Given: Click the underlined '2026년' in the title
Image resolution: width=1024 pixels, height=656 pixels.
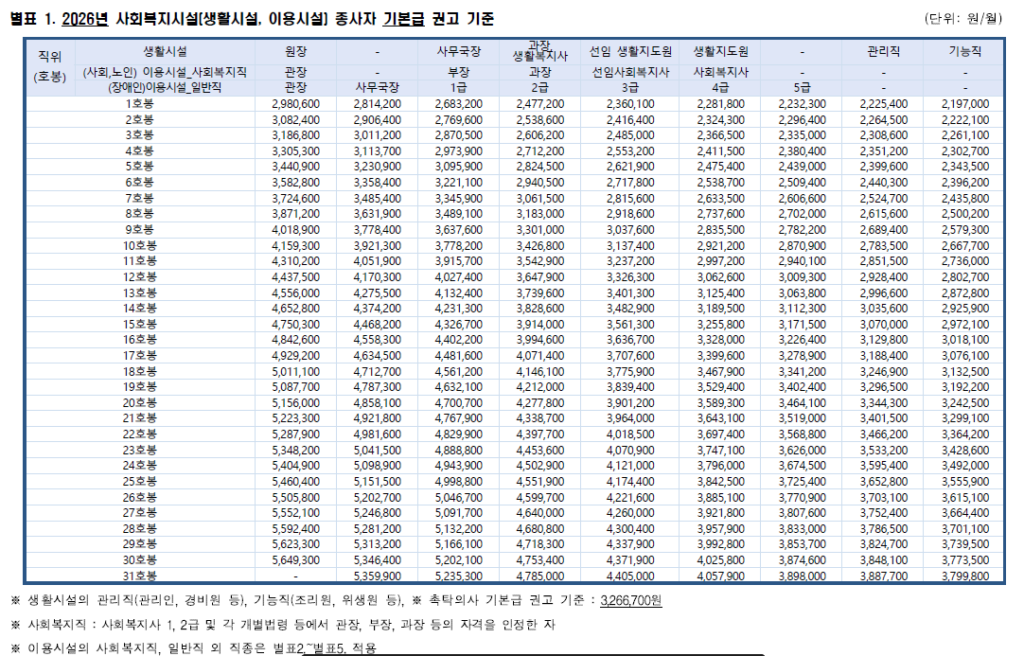Looking at the screenshot, I should click(x=85, y=19).
